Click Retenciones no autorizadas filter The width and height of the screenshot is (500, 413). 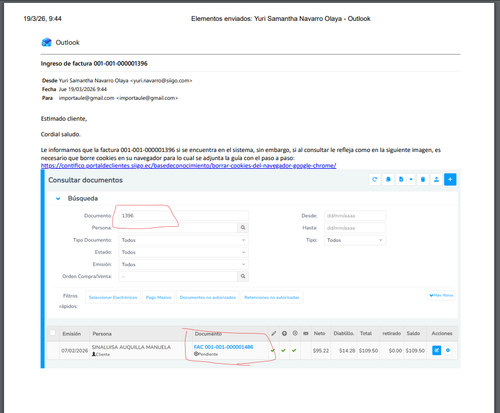[272, 297]
